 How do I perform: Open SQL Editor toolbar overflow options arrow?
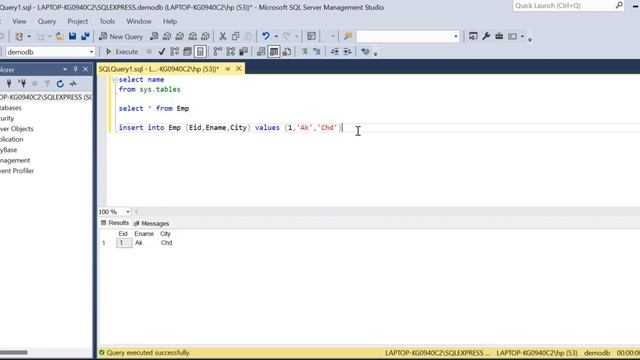tap(376, 53)
